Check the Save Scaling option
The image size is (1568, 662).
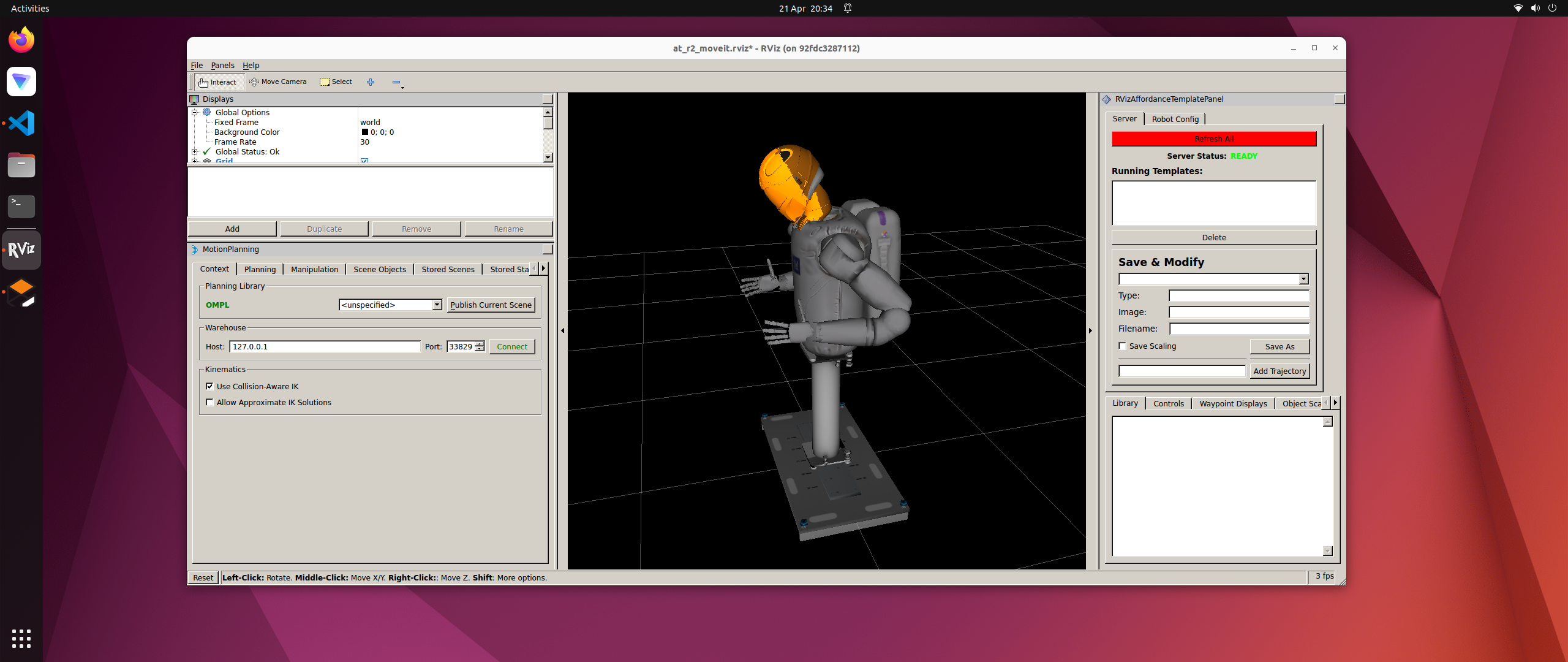(1123, 346)
